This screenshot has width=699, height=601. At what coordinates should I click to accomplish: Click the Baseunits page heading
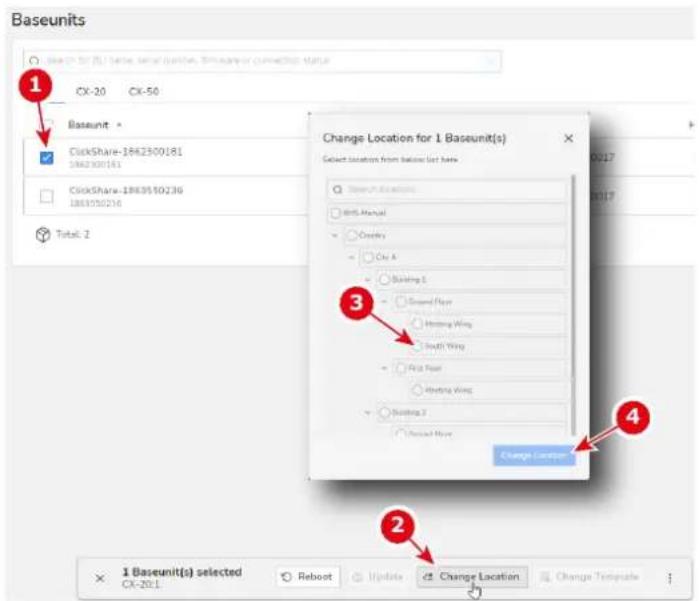[48, 20]
